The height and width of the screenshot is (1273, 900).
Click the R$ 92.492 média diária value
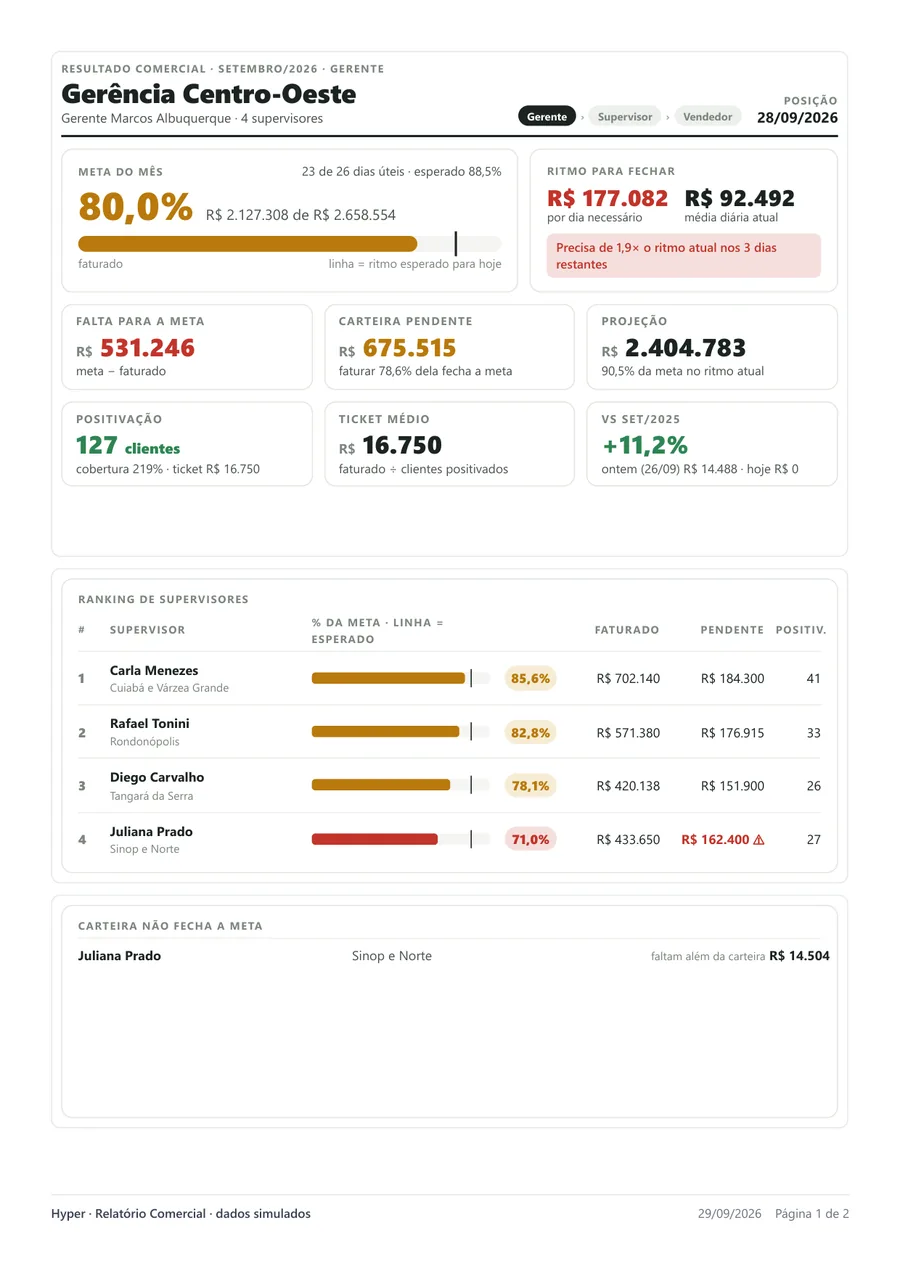click(x=740, y=198)
